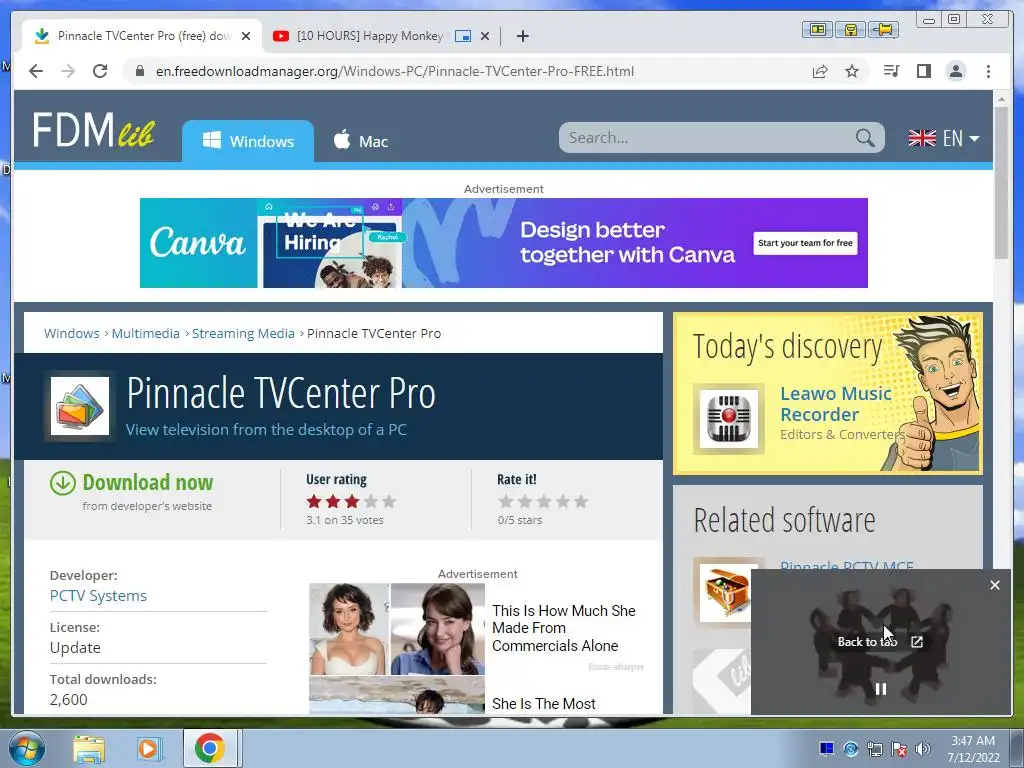Open the Chrome profile avatar
This screenshot has height=768, width=1024.
955,71
